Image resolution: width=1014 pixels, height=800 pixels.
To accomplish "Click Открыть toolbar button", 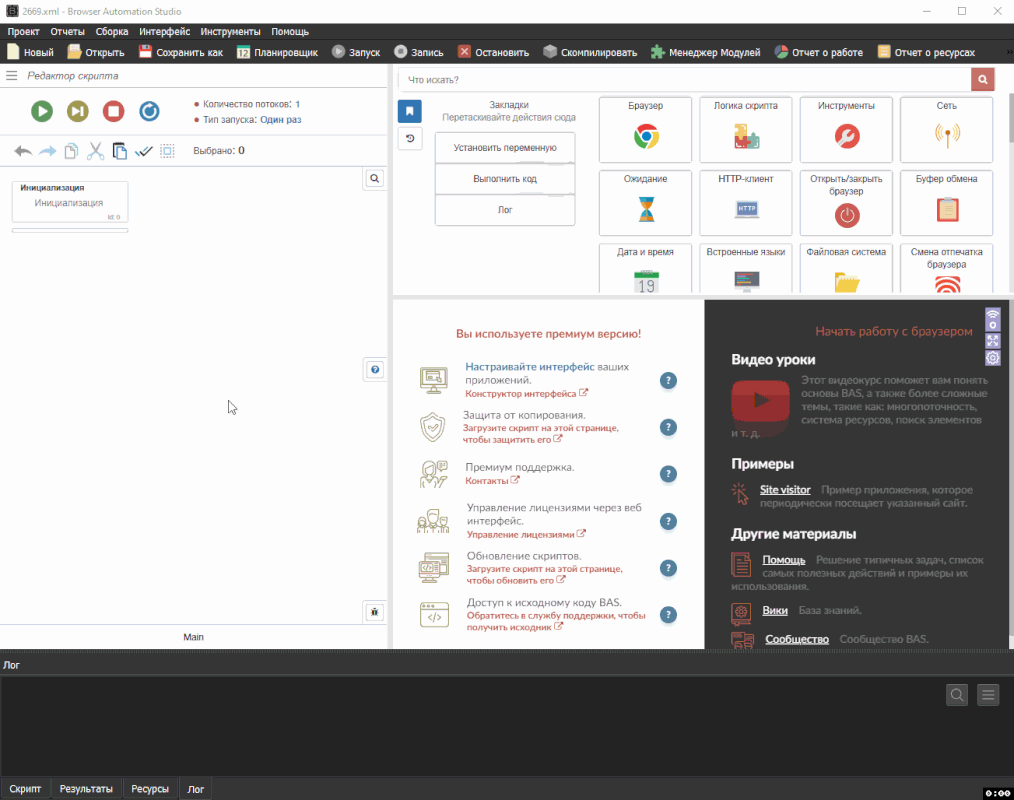I will tap(96, 52).
